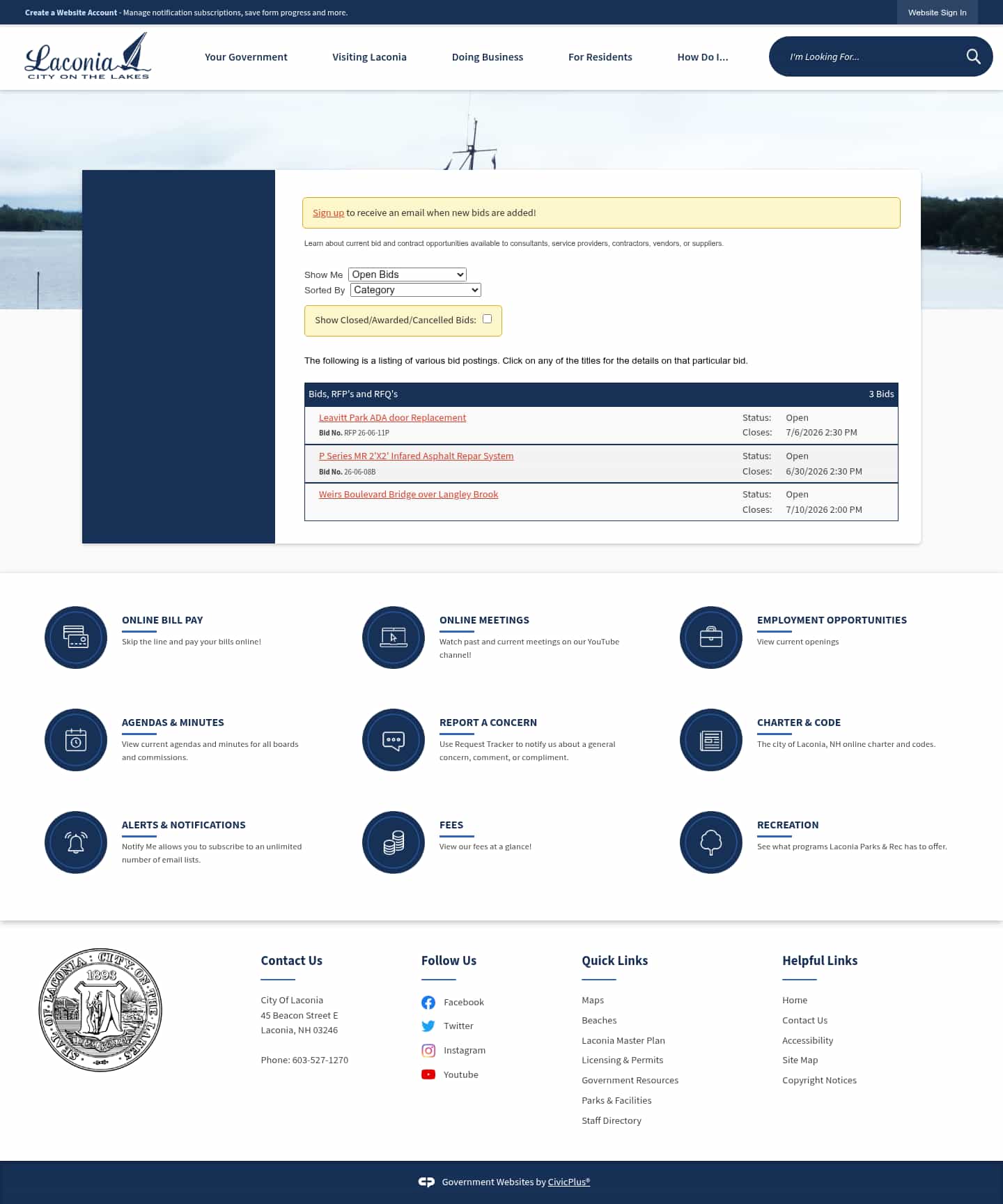Click Create a Website Account link

71,13
